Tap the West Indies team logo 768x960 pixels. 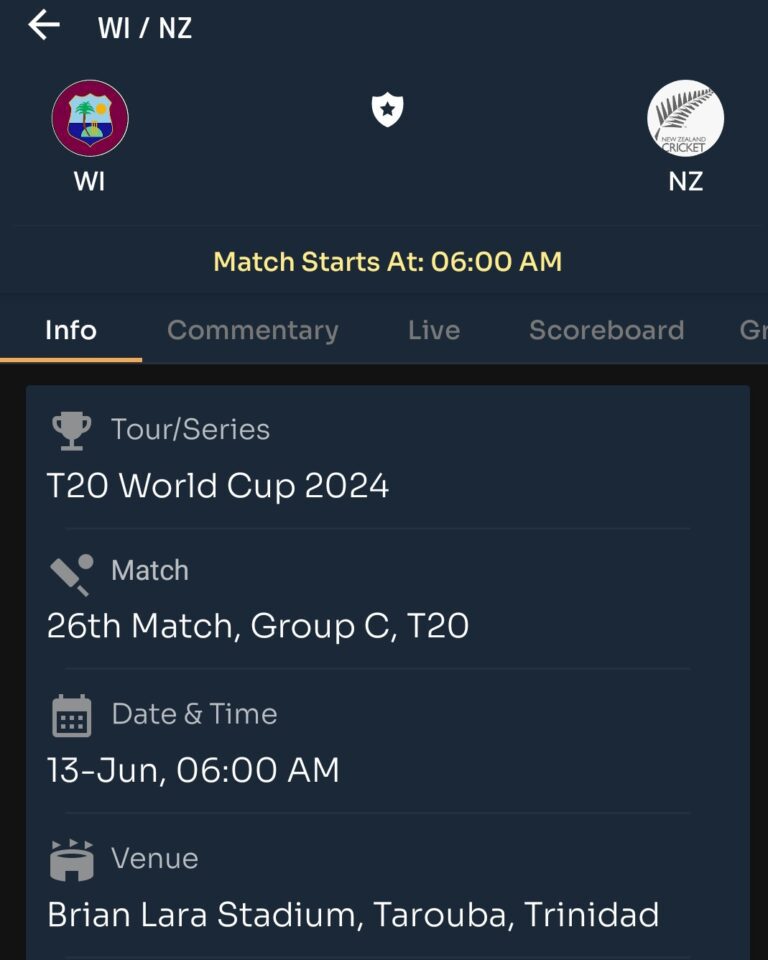90,118
